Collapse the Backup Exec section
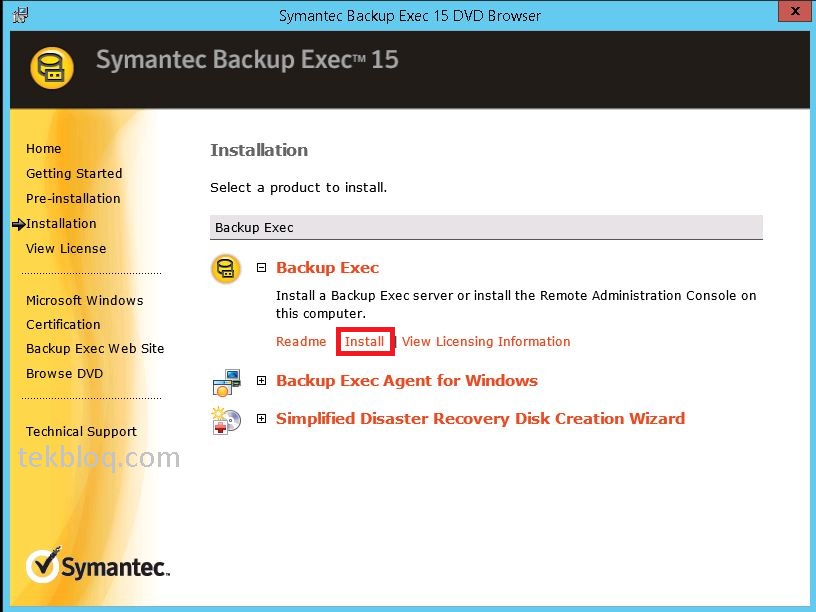The image size is (816, 612). point(261,267)
